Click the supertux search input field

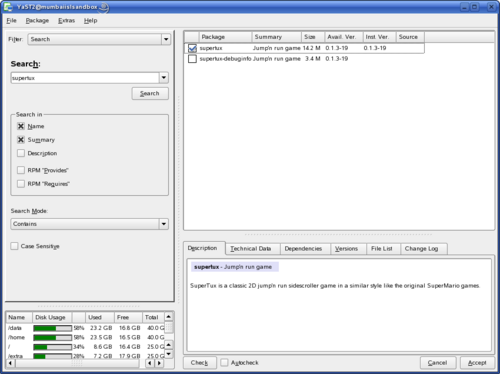[x=85, y=78]
